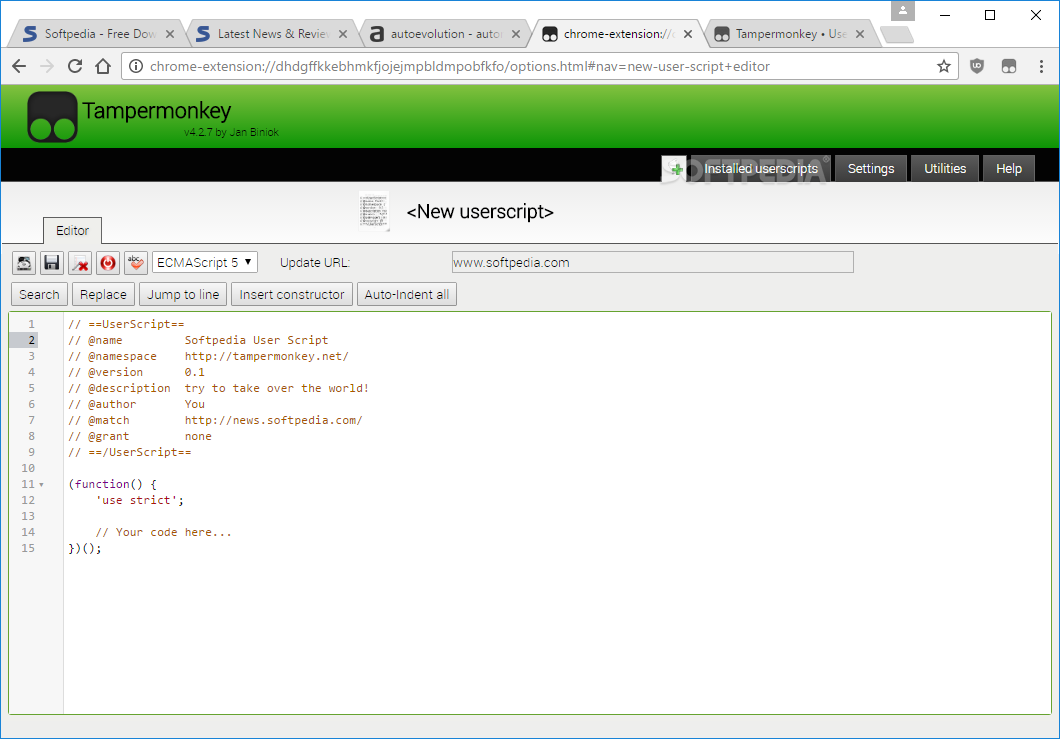Open the Utilities tab
This screenshot has width=1060, height=739.
click(945, 168)
